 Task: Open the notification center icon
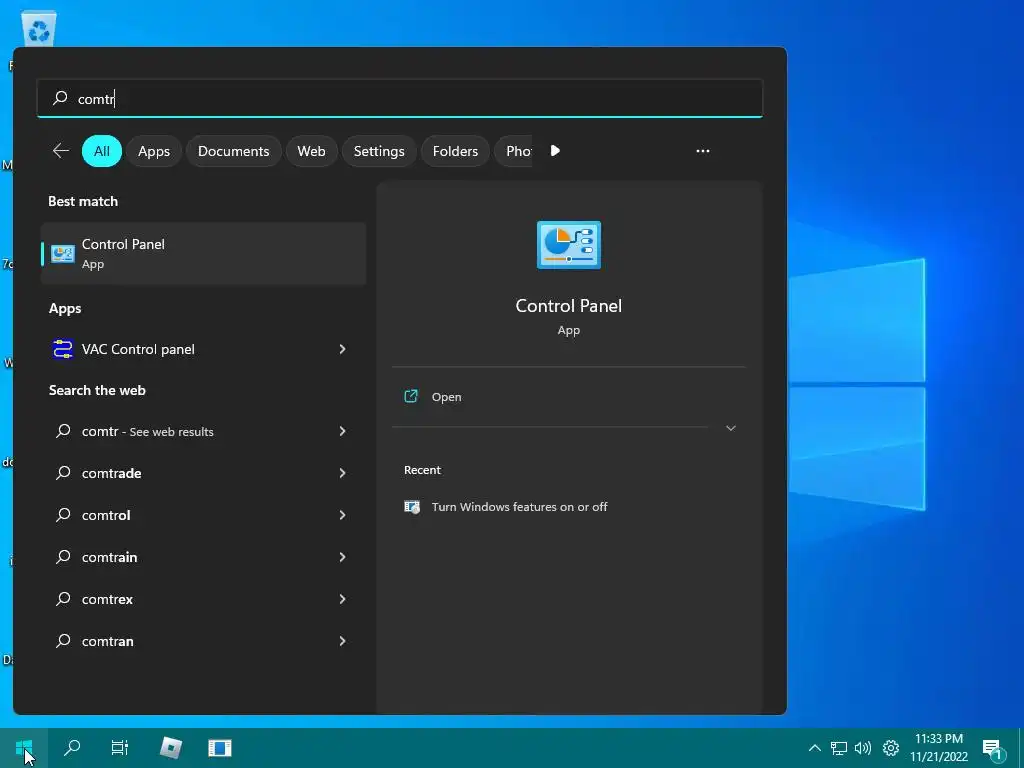[993, 749]
